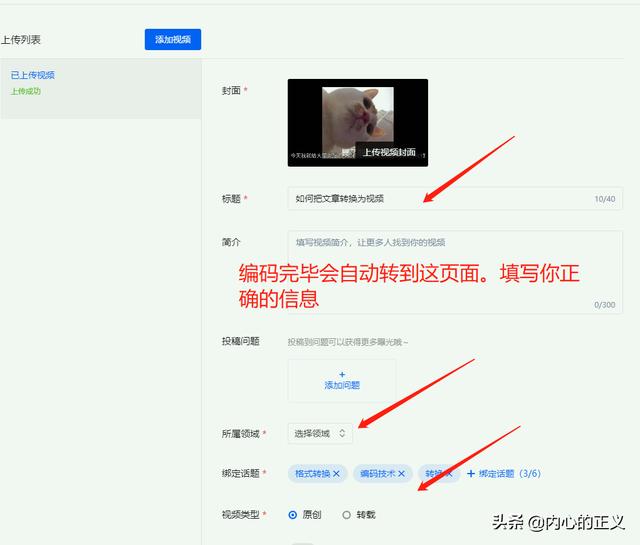Viewport: 640px width, 545px height.
Task: Remove the 格式转换 topic tag
Action: coord(336,474)
